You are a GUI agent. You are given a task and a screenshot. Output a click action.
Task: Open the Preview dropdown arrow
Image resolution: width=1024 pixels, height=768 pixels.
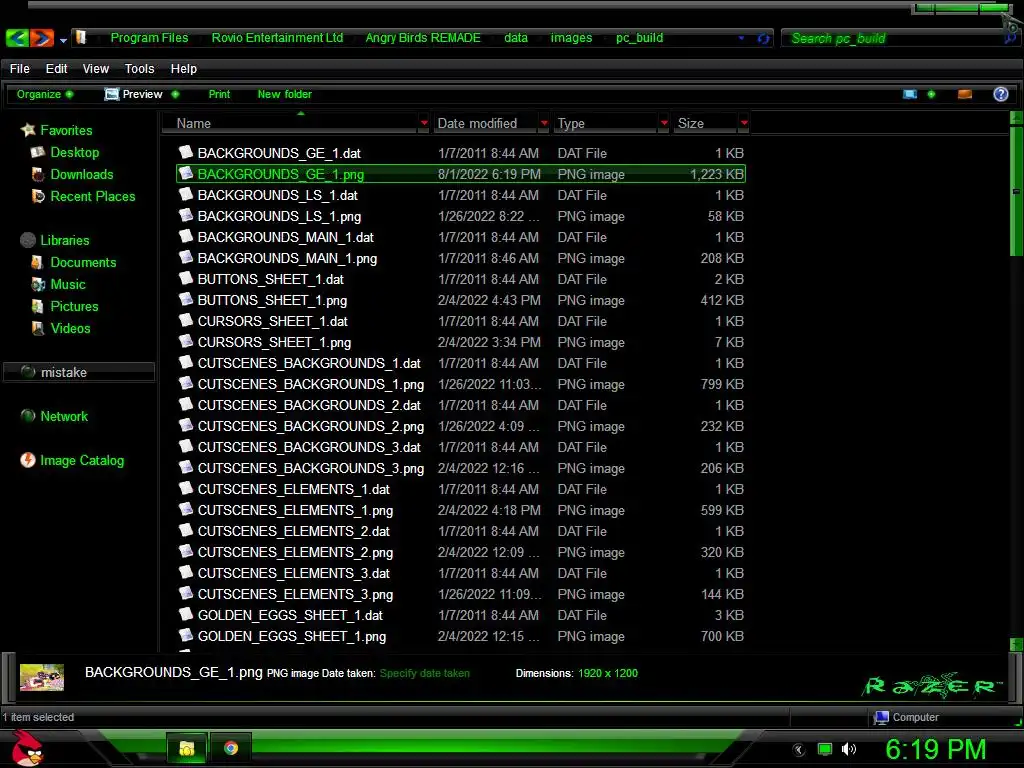[175, 94]
